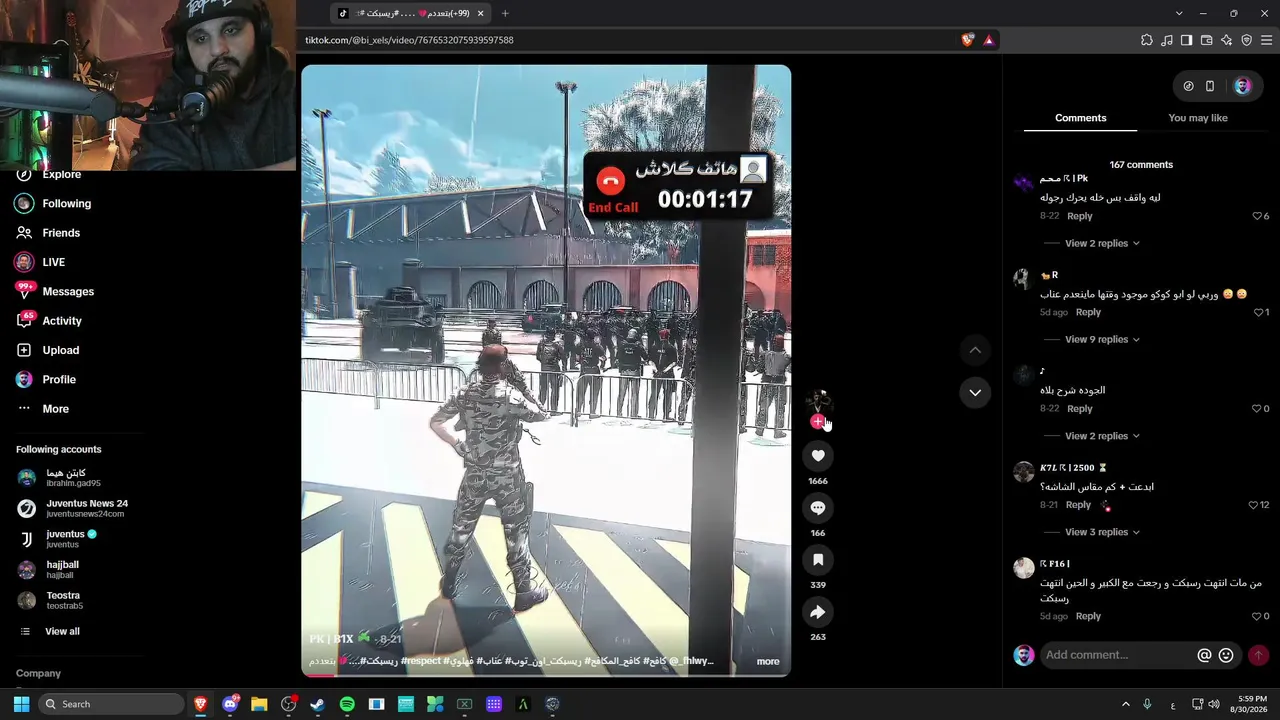Like the comment asking about screen size with 12 likes
Image resolution: width=1280 pixels, height=720 pixels.
[x=1253, y=505]
